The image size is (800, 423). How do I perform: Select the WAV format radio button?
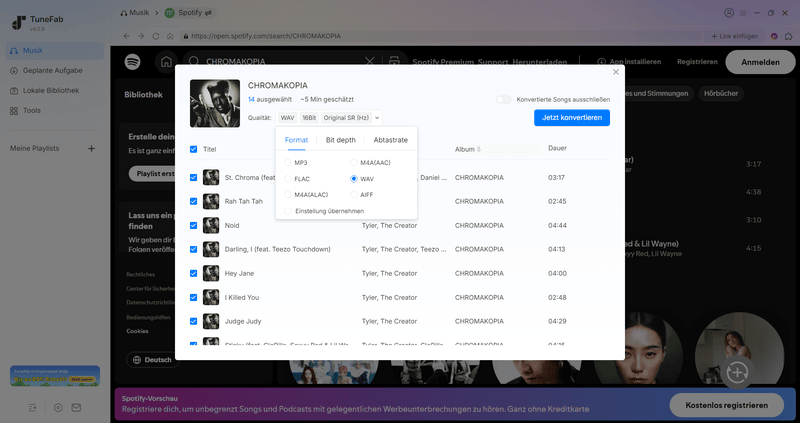354,179
